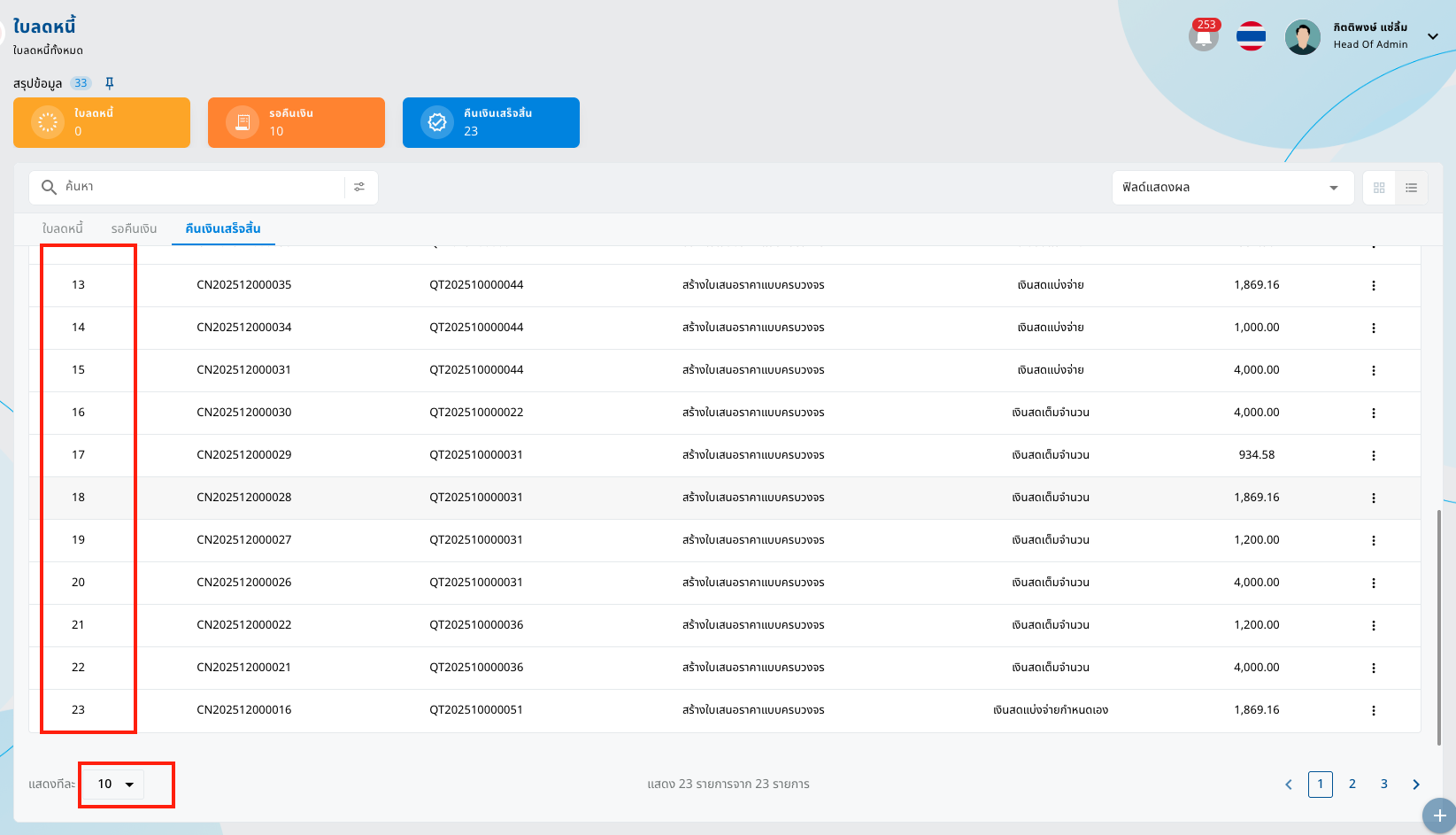
Task: Go to next page arrow
Action: point(1415,785)
